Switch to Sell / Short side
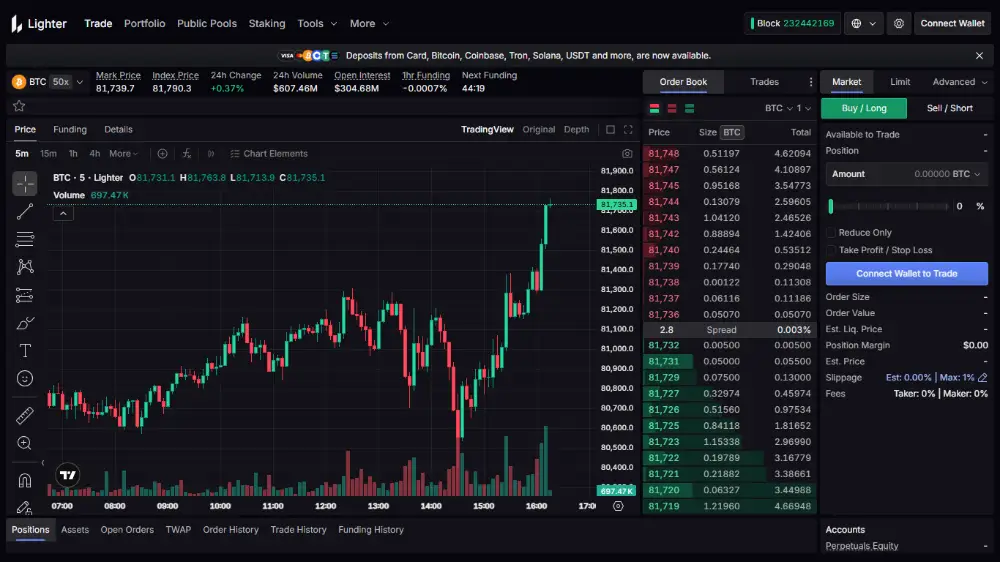The image size is (1000, 562). point(950,108)
